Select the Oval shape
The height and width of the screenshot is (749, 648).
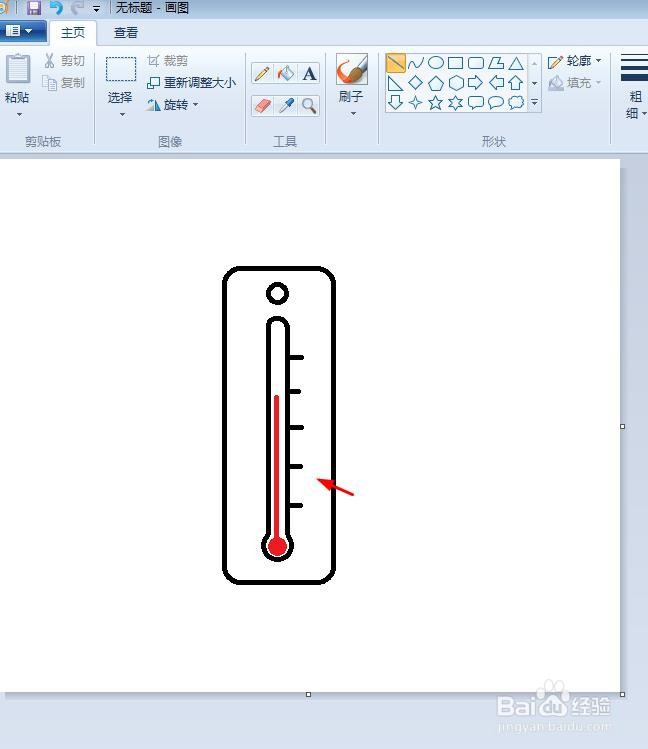(436, 63)
